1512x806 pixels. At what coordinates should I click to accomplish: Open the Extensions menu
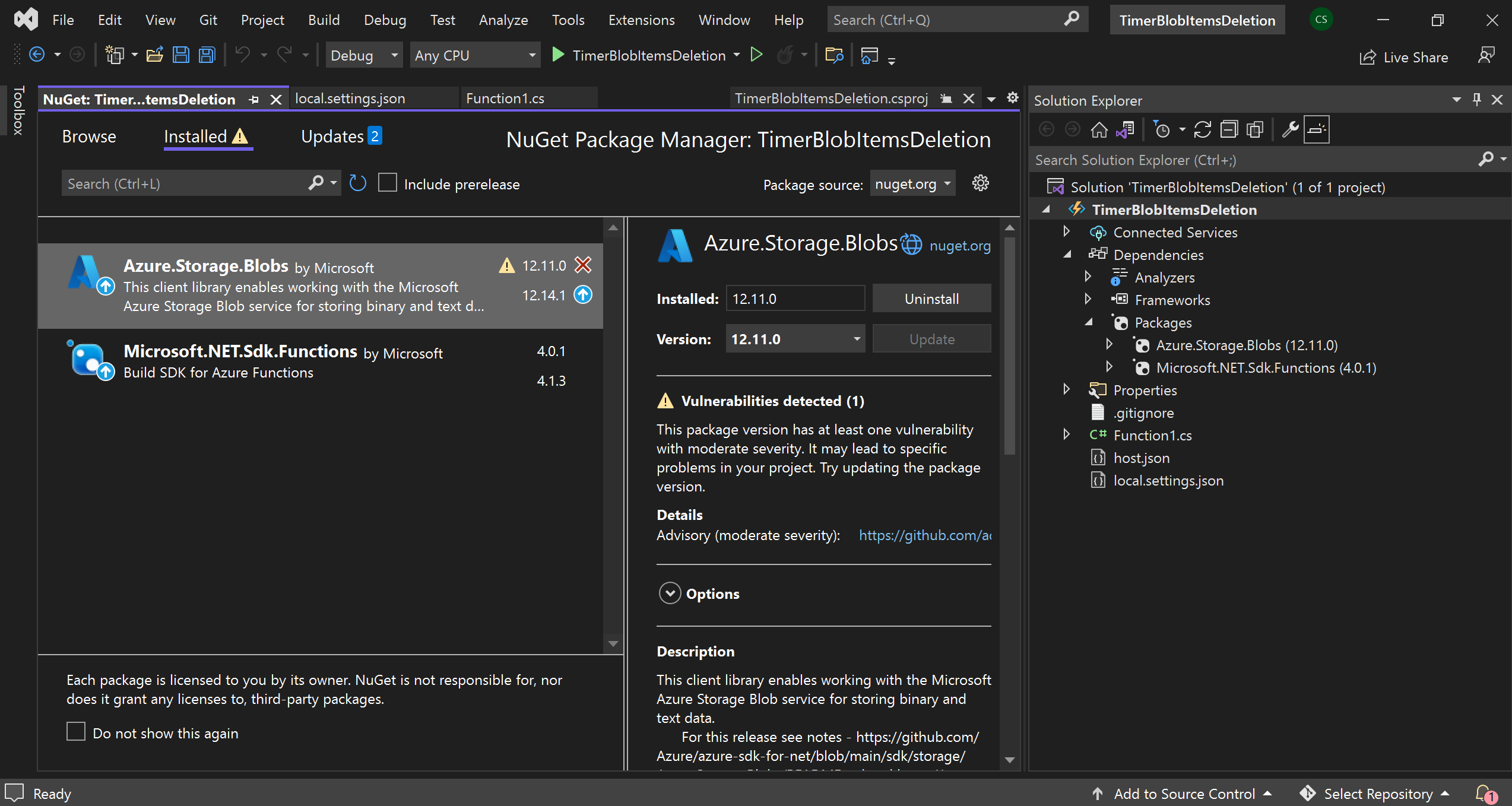pyautogui.click(x=641, y=20)
